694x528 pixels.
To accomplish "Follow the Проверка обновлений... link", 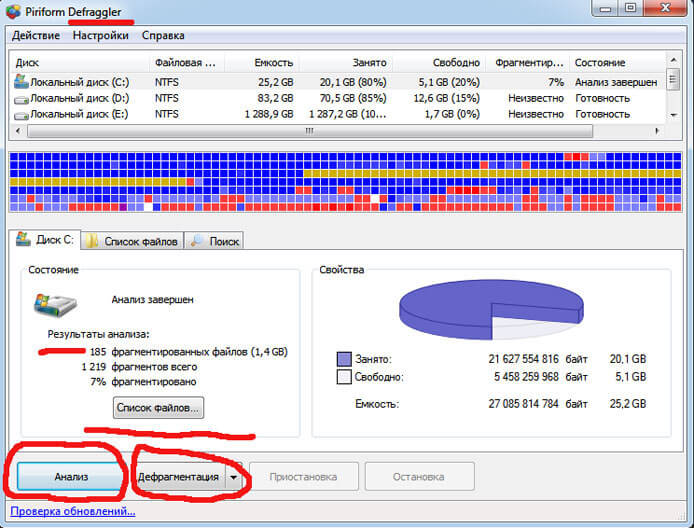I will click(x=73, y=511).
